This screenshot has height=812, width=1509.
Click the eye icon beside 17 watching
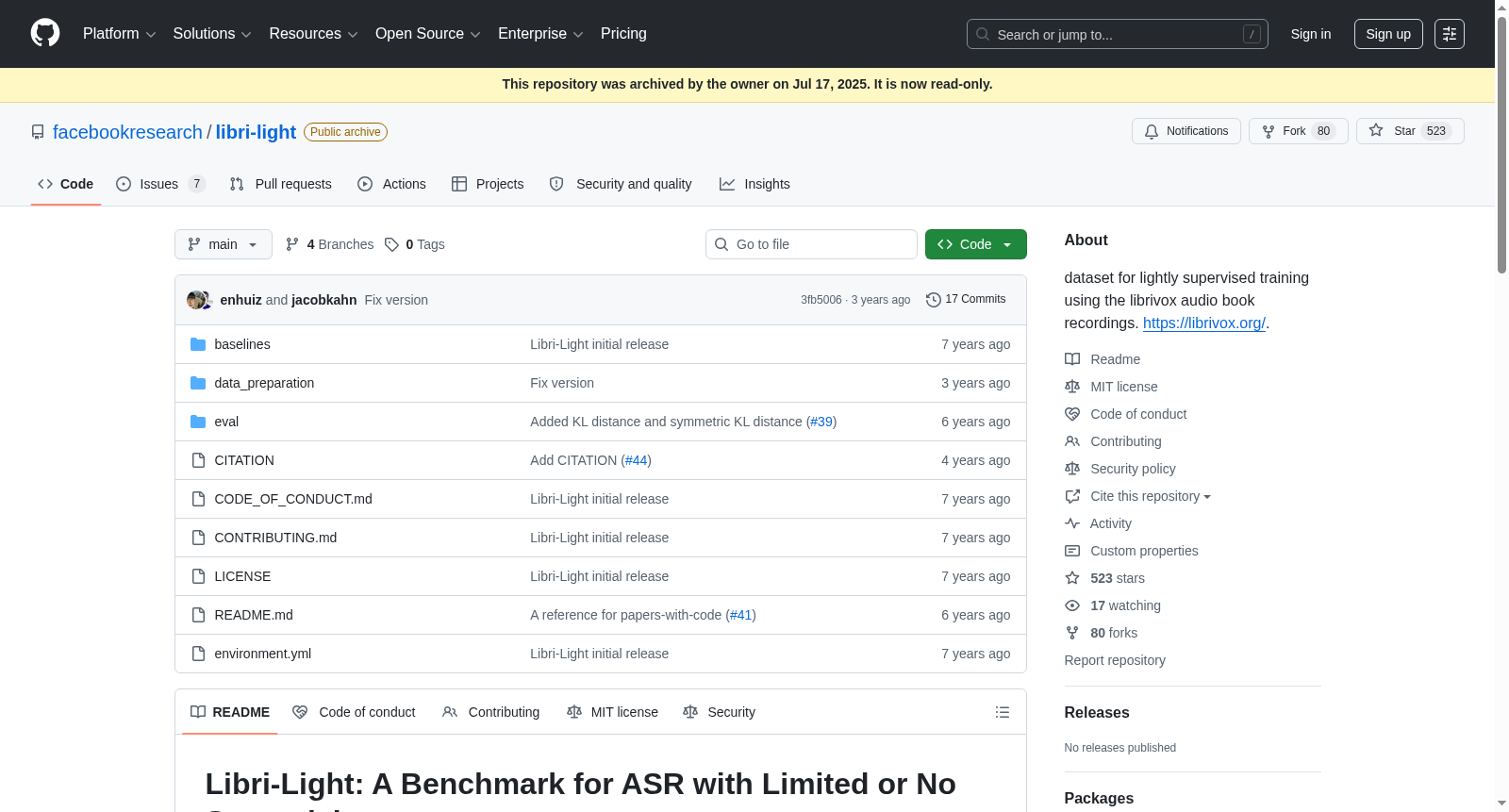1072,605
